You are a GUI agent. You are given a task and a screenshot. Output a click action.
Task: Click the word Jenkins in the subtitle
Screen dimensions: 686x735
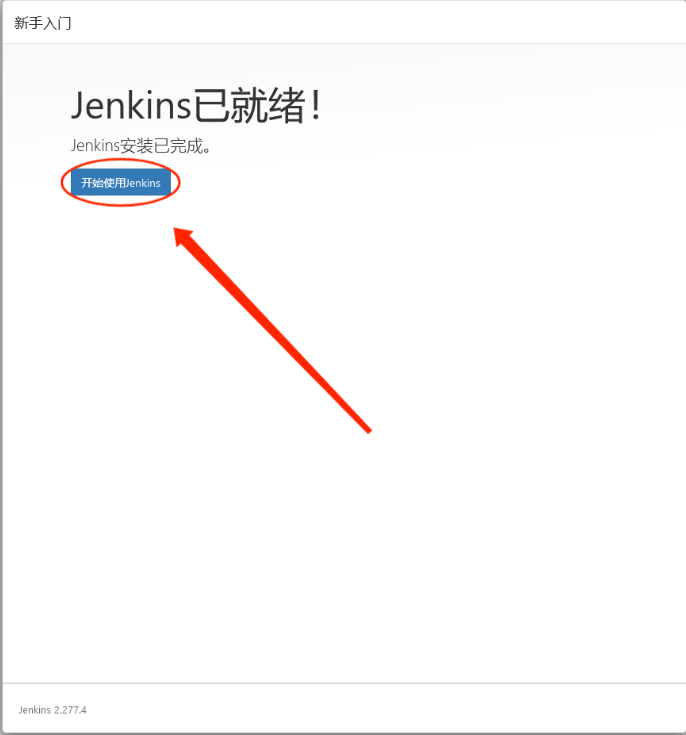(96, 146)
